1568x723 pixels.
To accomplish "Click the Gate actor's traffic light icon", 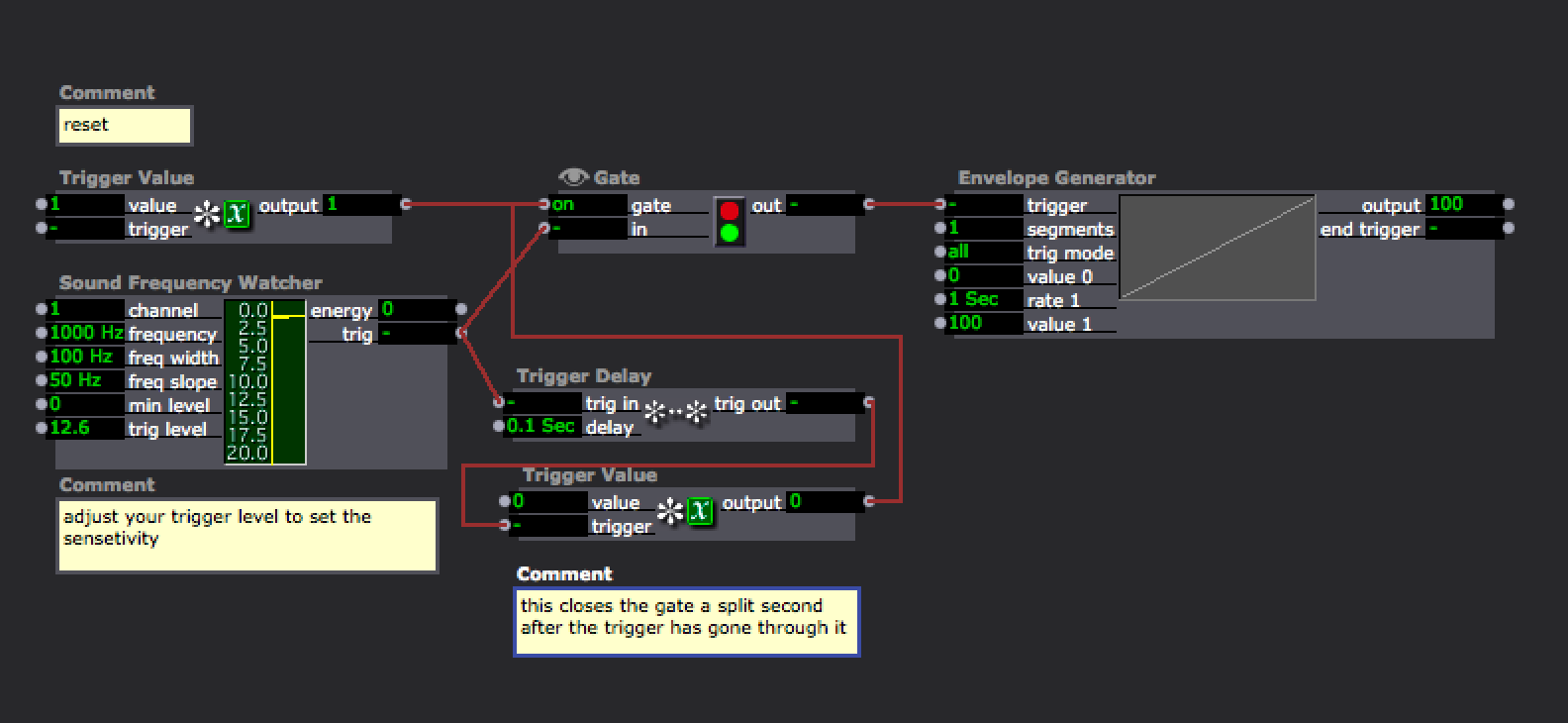I will (730, 222).
